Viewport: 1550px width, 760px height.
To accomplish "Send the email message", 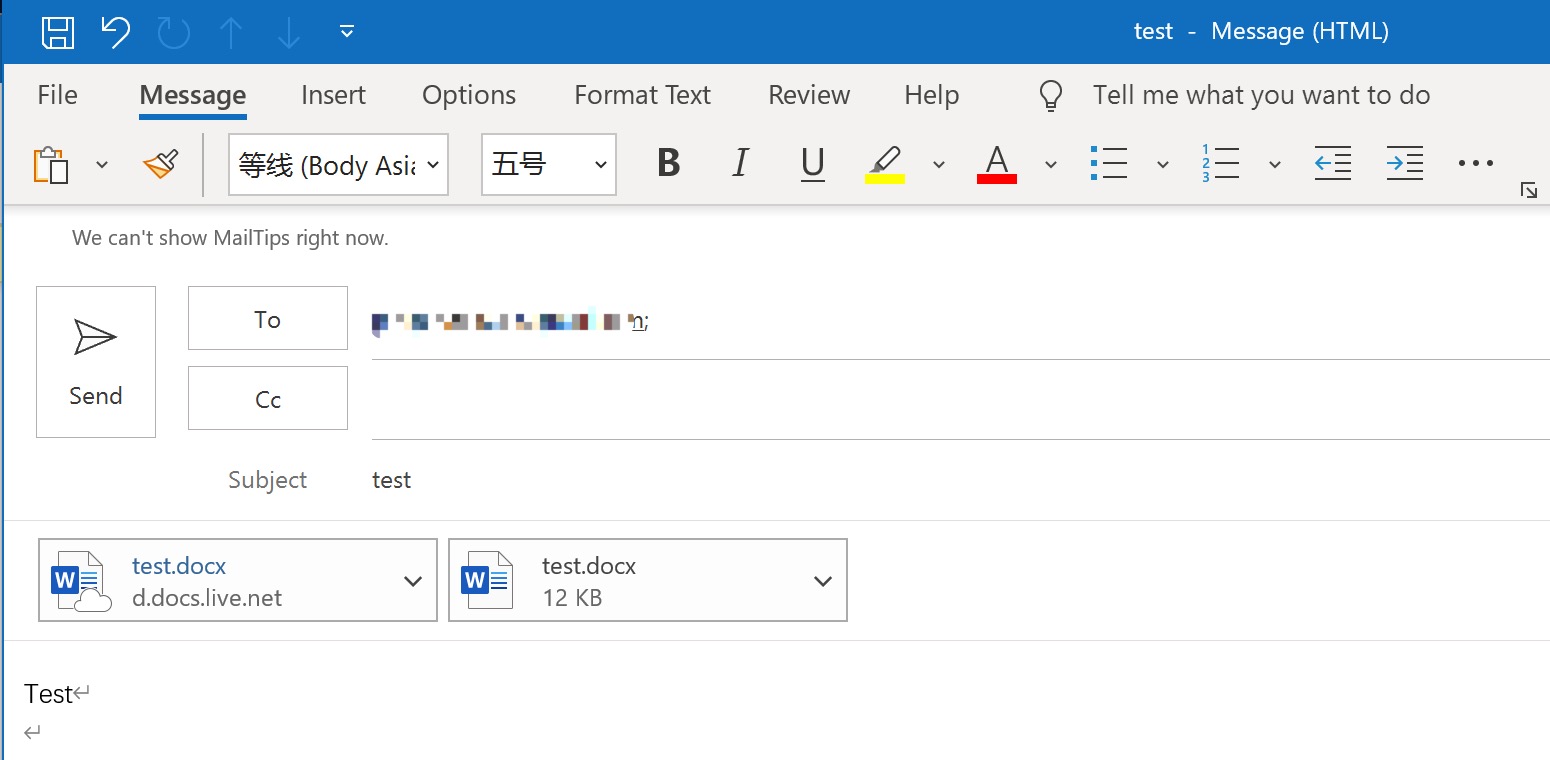I will tap(96, 362).
